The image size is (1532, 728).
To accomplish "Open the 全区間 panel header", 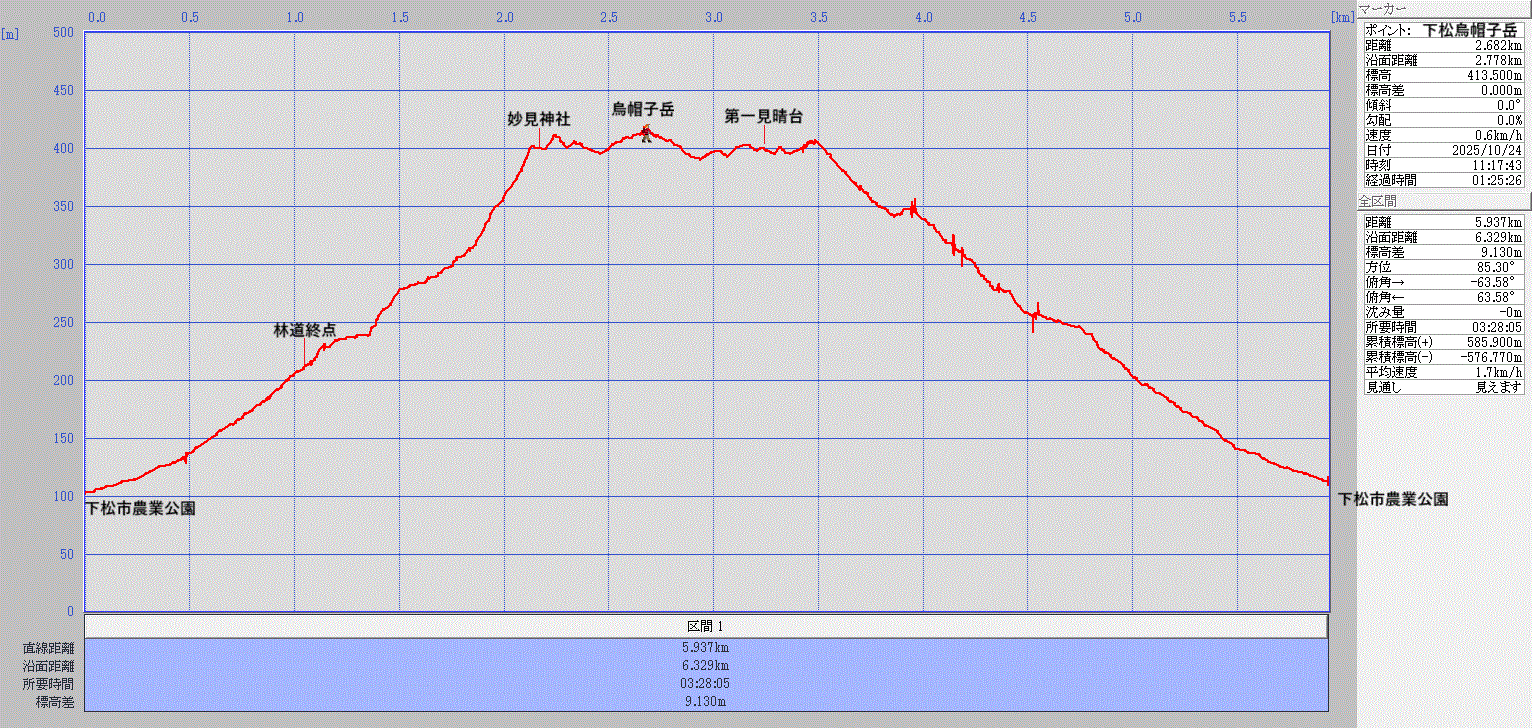I will (1377, 202).
